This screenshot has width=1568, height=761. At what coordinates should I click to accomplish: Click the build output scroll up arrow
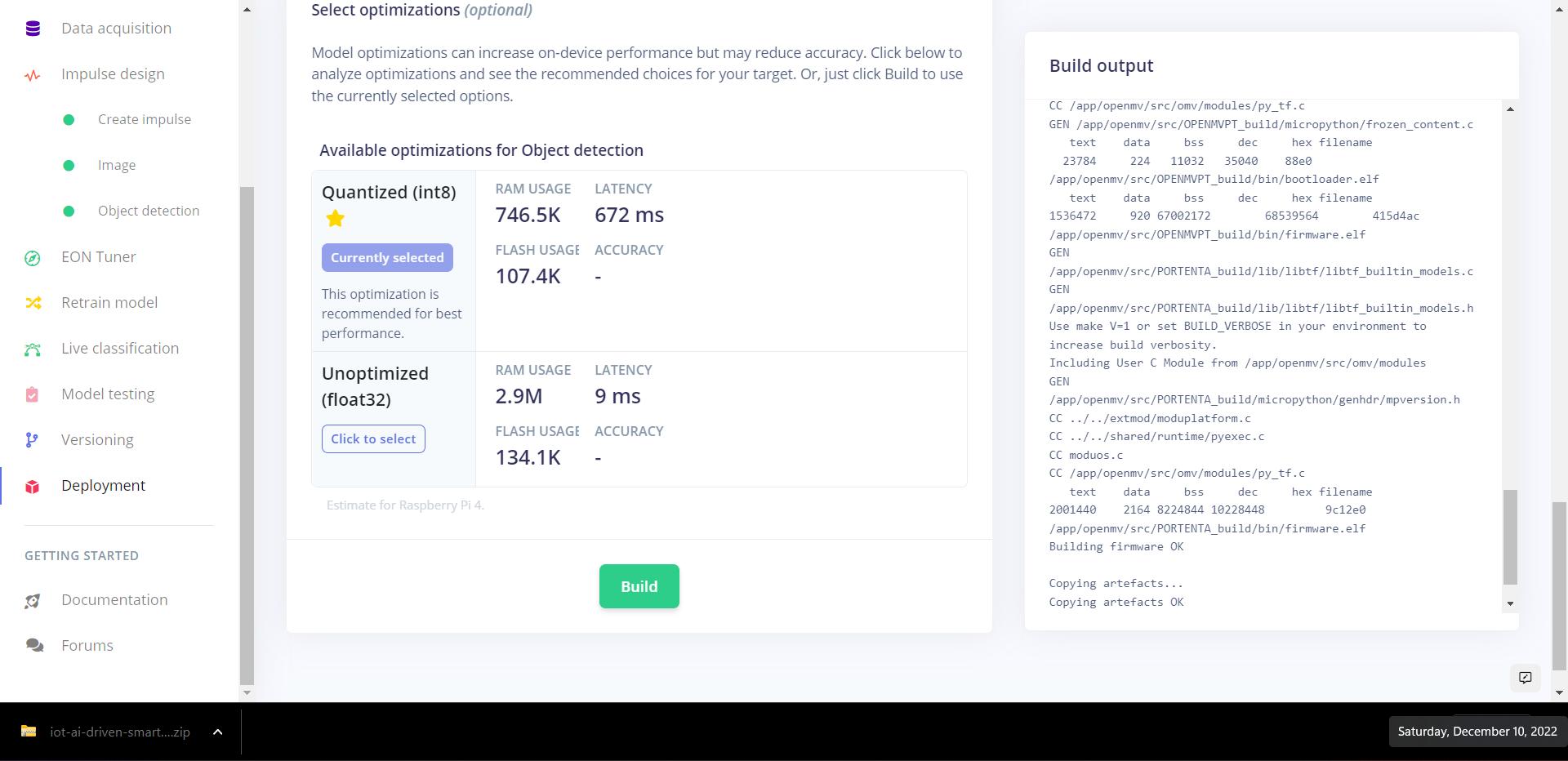1510,109
